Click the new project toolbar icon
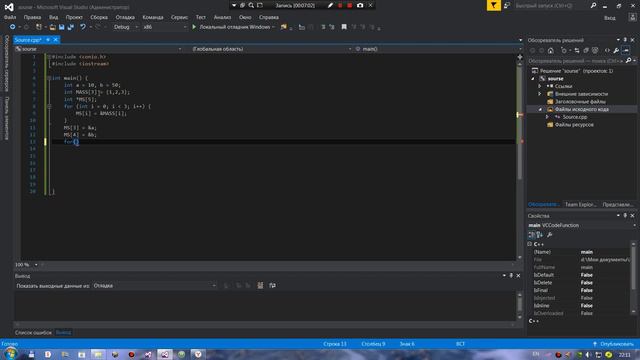Viewport: 640px width, 360px height. 39,27
